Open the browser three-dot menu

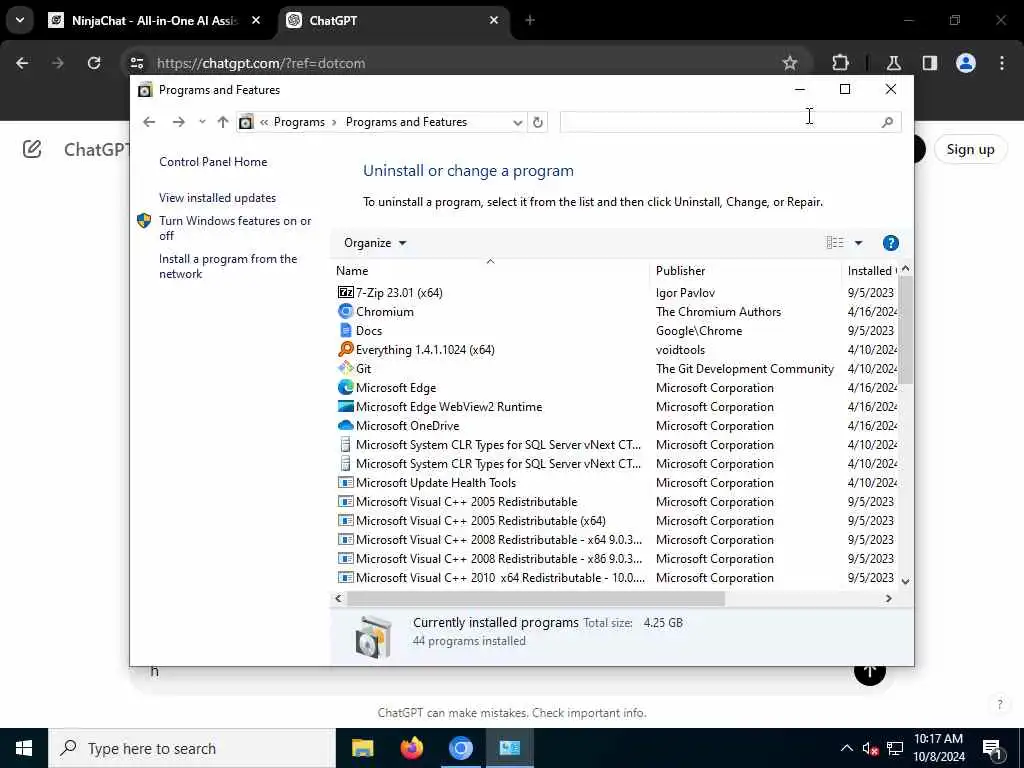[x=1002, y=63]
